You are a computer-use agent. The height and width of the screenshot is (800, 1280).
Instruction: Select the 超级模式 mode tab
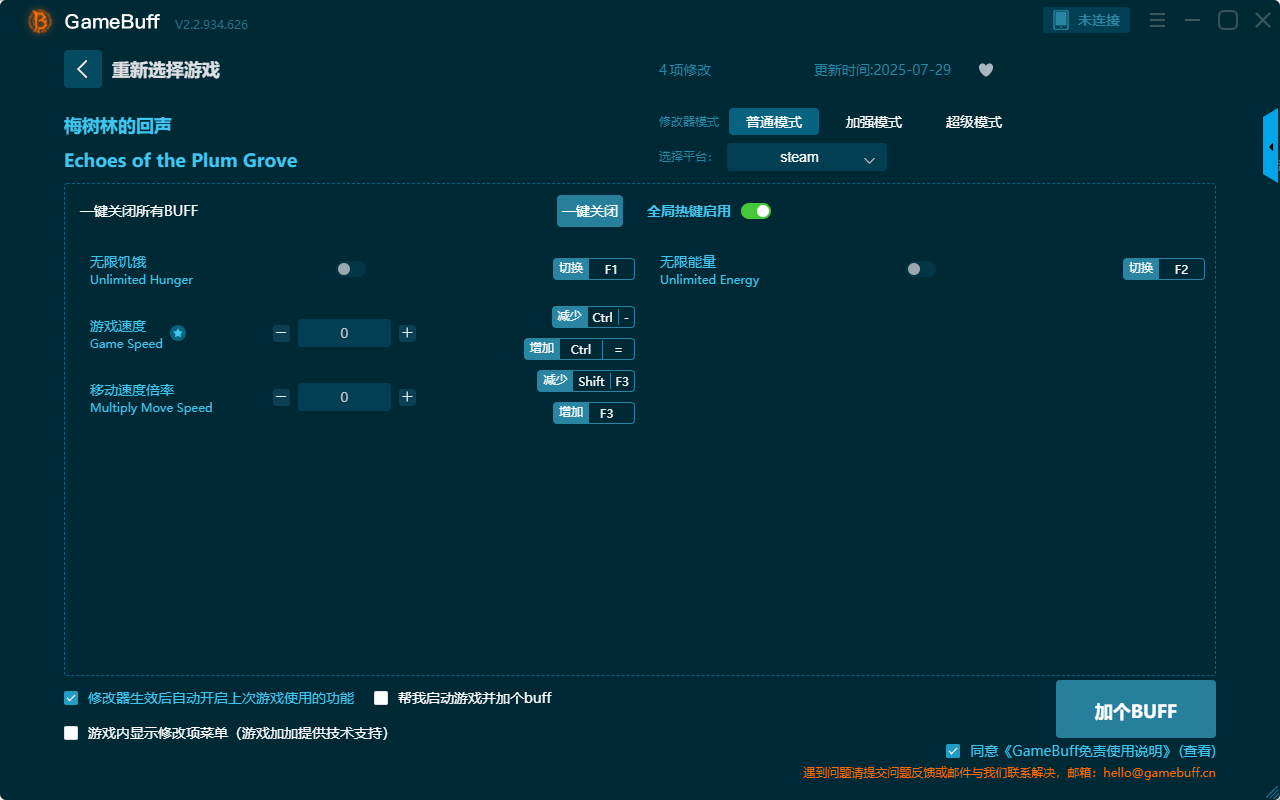[x=974, y=122]
